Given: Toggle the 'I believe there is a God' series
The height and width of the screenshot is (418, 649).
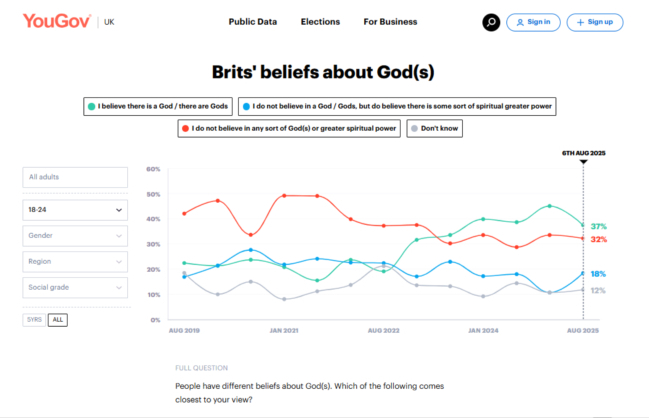Looking at the screenshot, I should (161, 104).
